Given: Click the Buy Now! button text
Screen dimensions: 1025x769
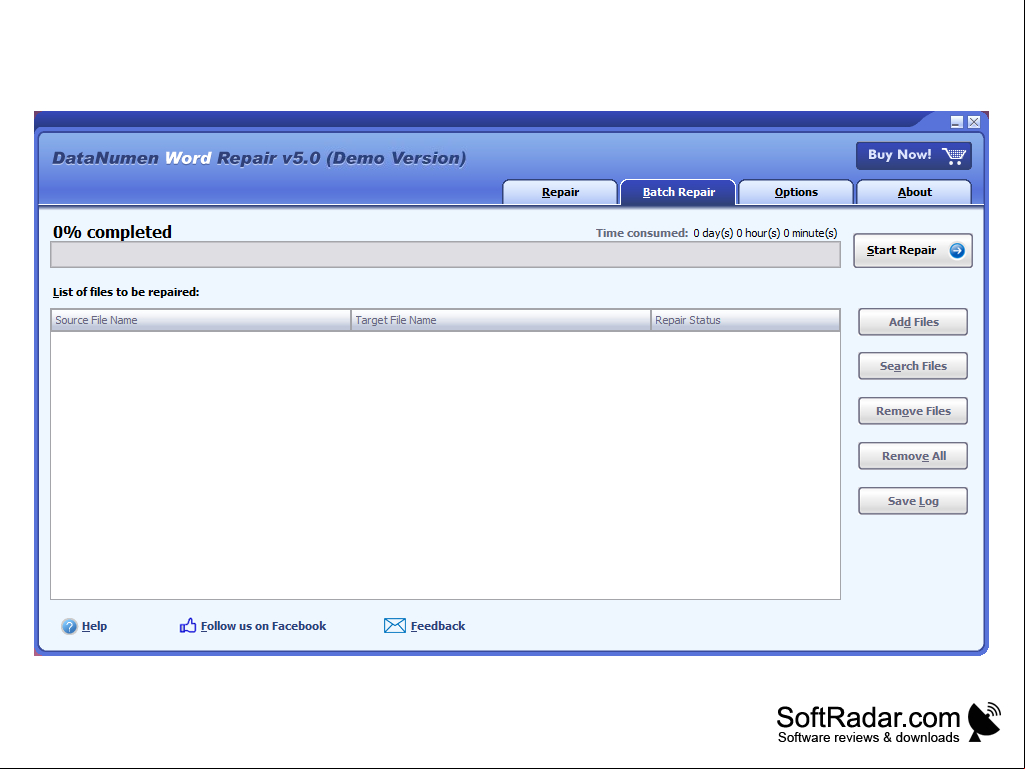Looking at the screenshot, I should pos(899,155).
